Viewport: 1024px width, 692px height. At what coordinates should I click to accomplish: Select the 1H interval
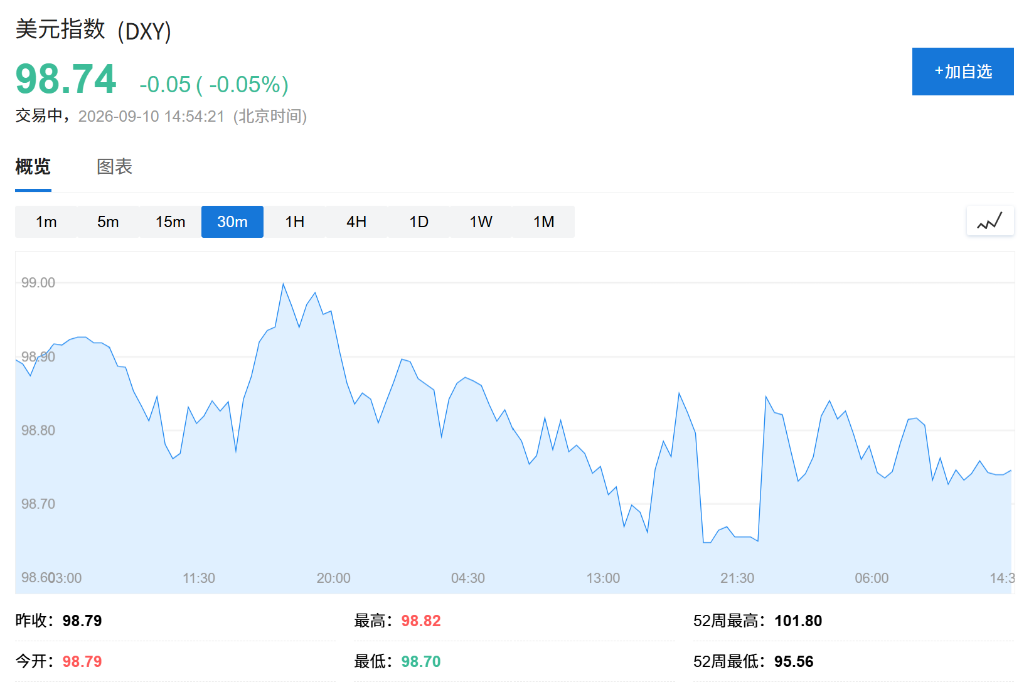295,222
